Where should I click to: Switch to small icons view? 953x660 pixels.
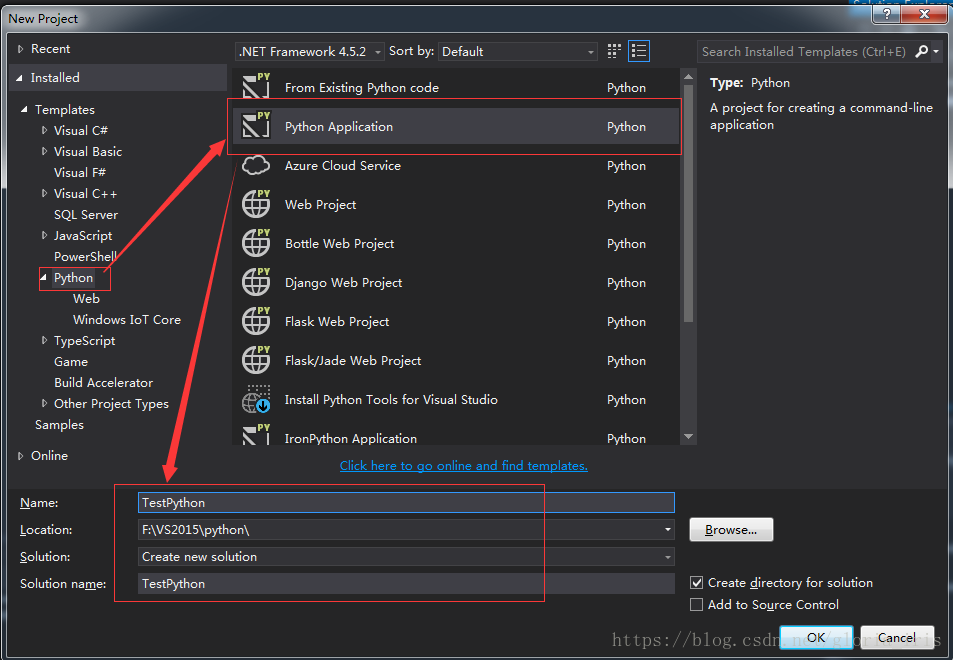pyautogui.click(x=614, y=51)
